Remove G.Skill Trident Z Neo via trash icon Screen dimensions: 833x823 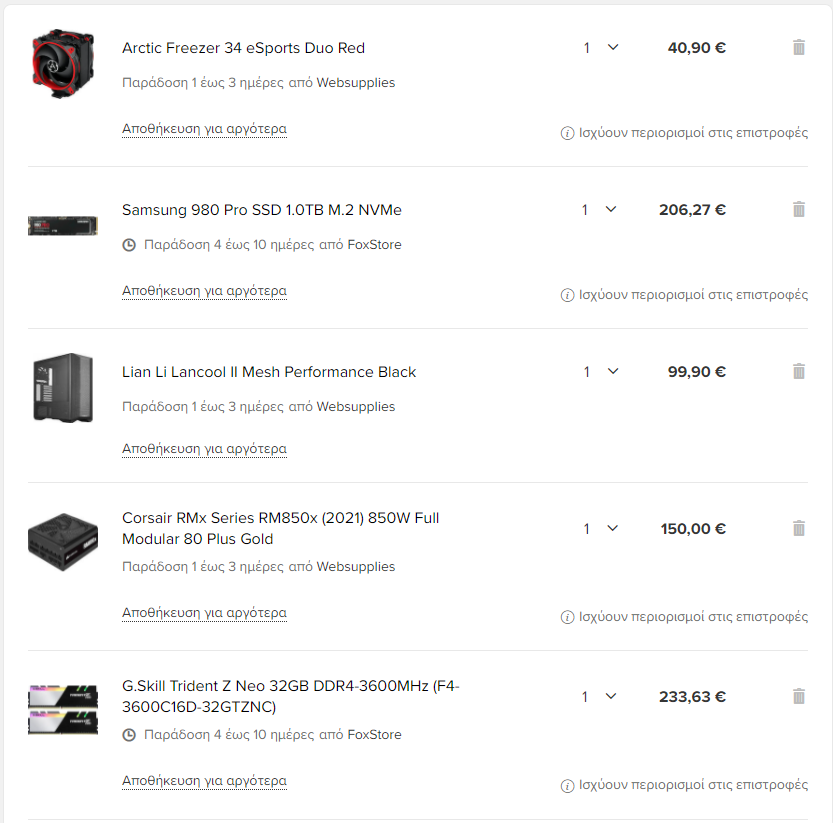coord(798,697)
